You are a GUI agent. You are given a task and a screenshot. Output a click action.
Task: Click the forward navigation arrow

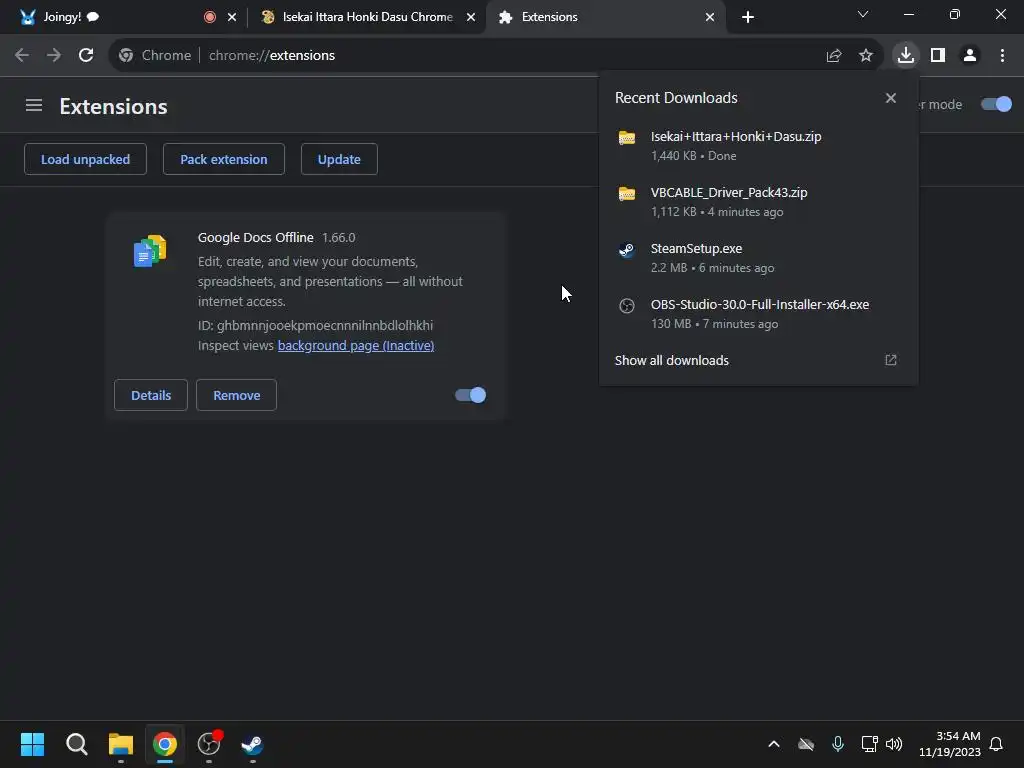point(54,56)
